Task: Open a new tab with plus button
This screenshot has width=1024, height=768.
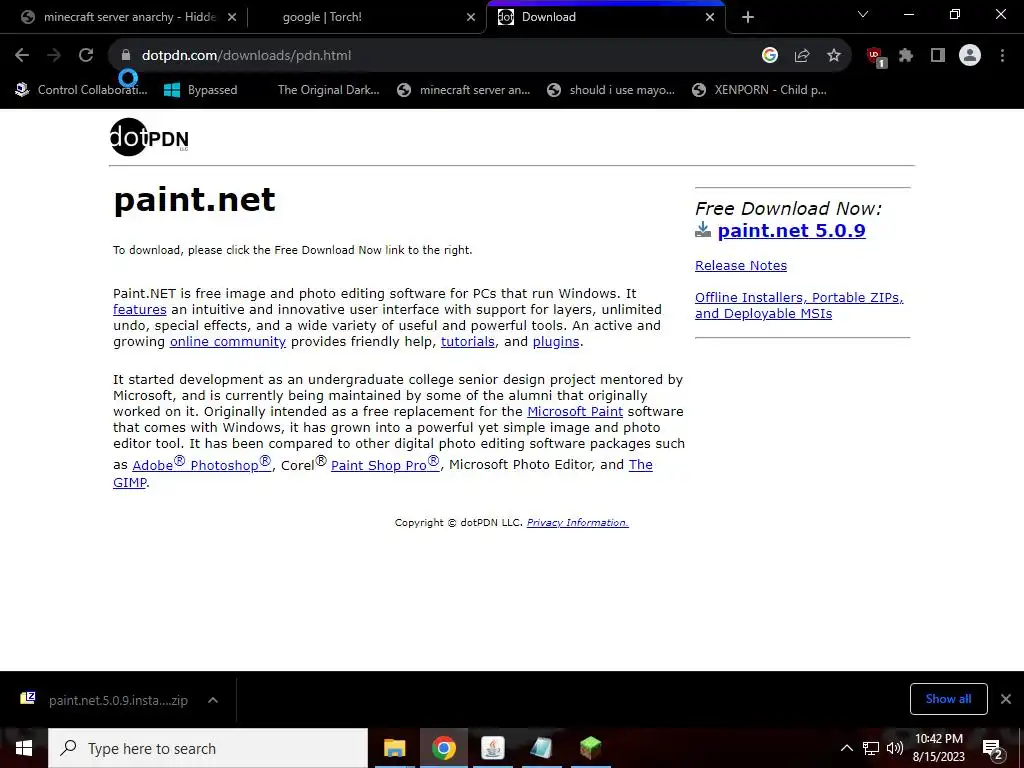Action: 748,17
